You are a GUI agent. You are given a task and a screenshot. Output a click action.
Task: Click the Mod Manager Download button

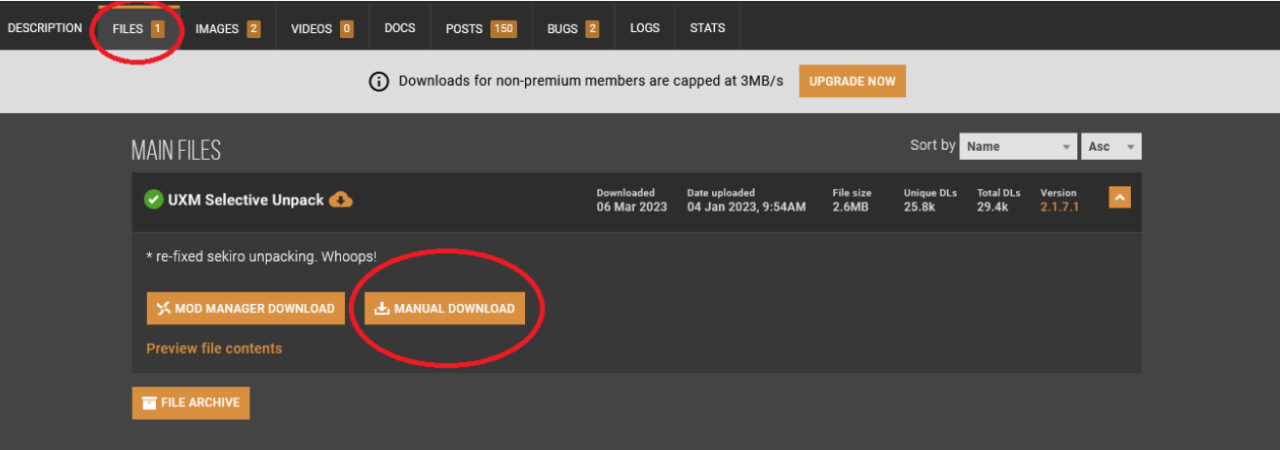(246, 308)
